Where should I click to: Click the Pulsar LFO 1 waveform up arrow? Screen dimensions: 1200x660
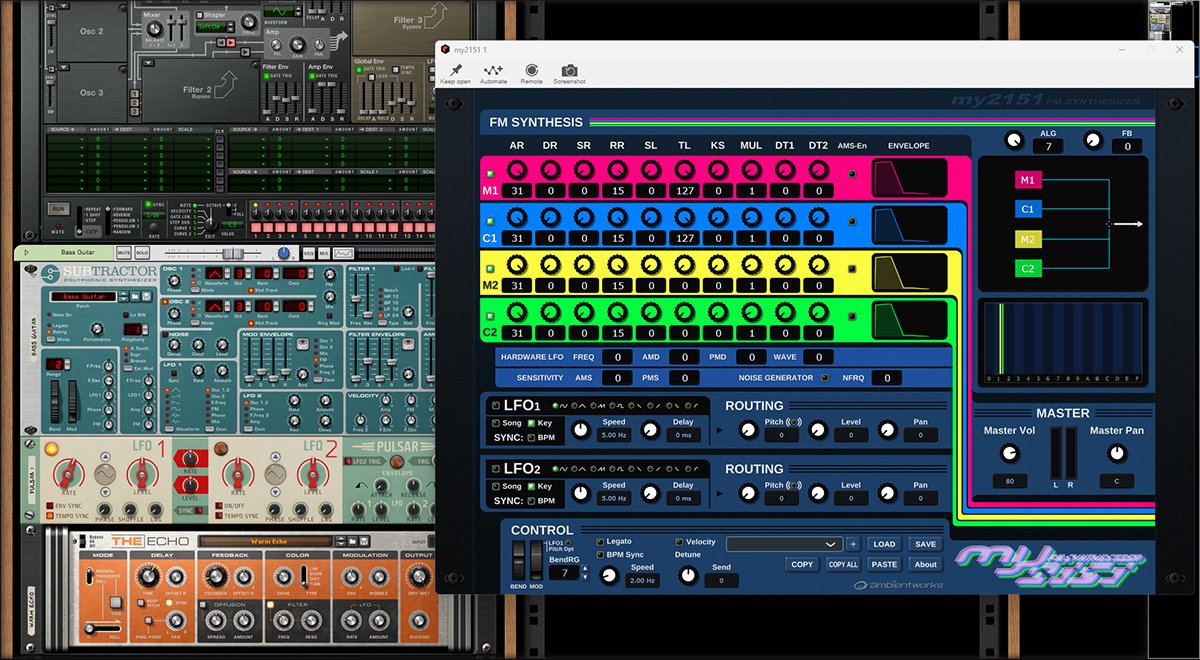coord(105,457)
